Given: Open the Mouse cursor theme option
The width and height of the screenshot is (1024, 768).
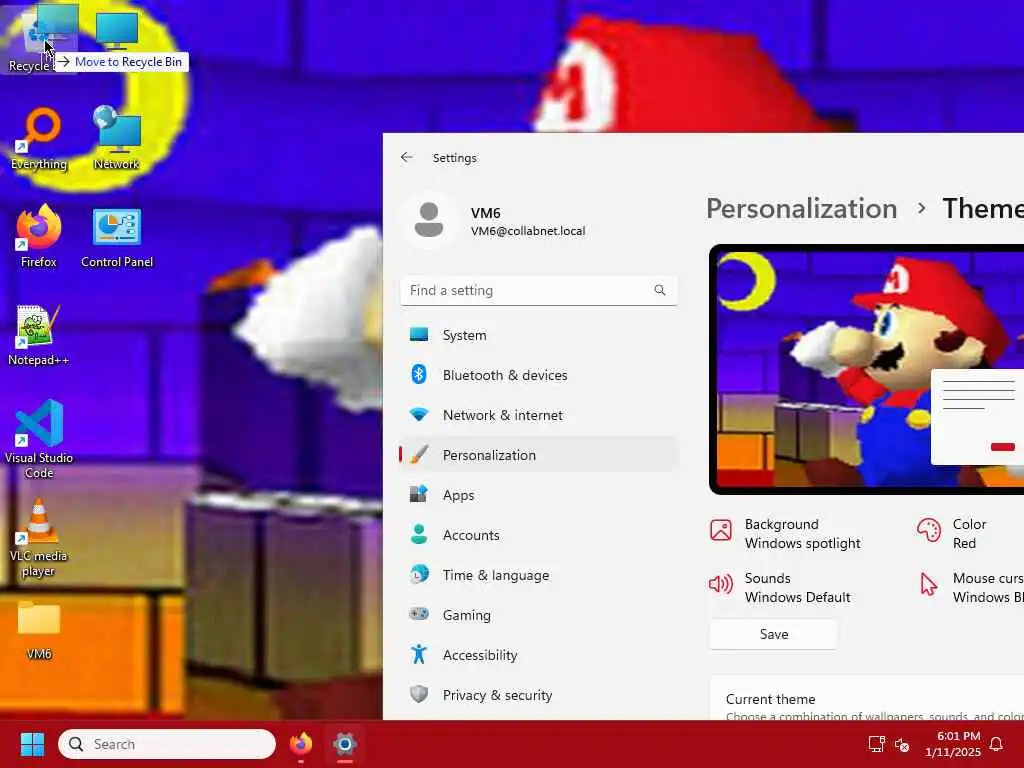Looking at the screenshot, I should tap(971, 587).
